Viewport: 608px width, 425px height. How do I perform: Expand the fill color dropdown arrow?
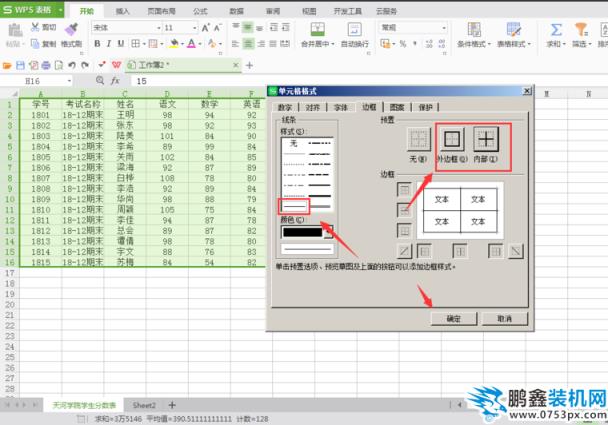(182, 44)
